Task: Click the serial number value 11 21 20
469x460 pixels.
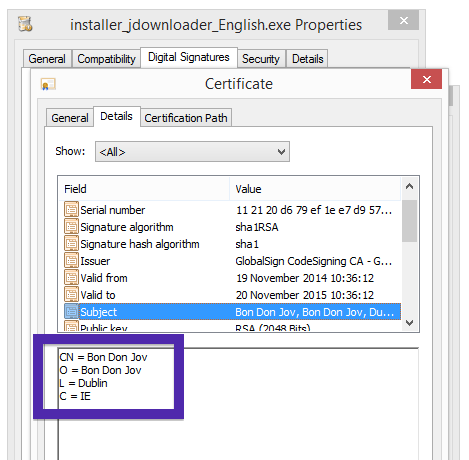Action: (314, 210)
